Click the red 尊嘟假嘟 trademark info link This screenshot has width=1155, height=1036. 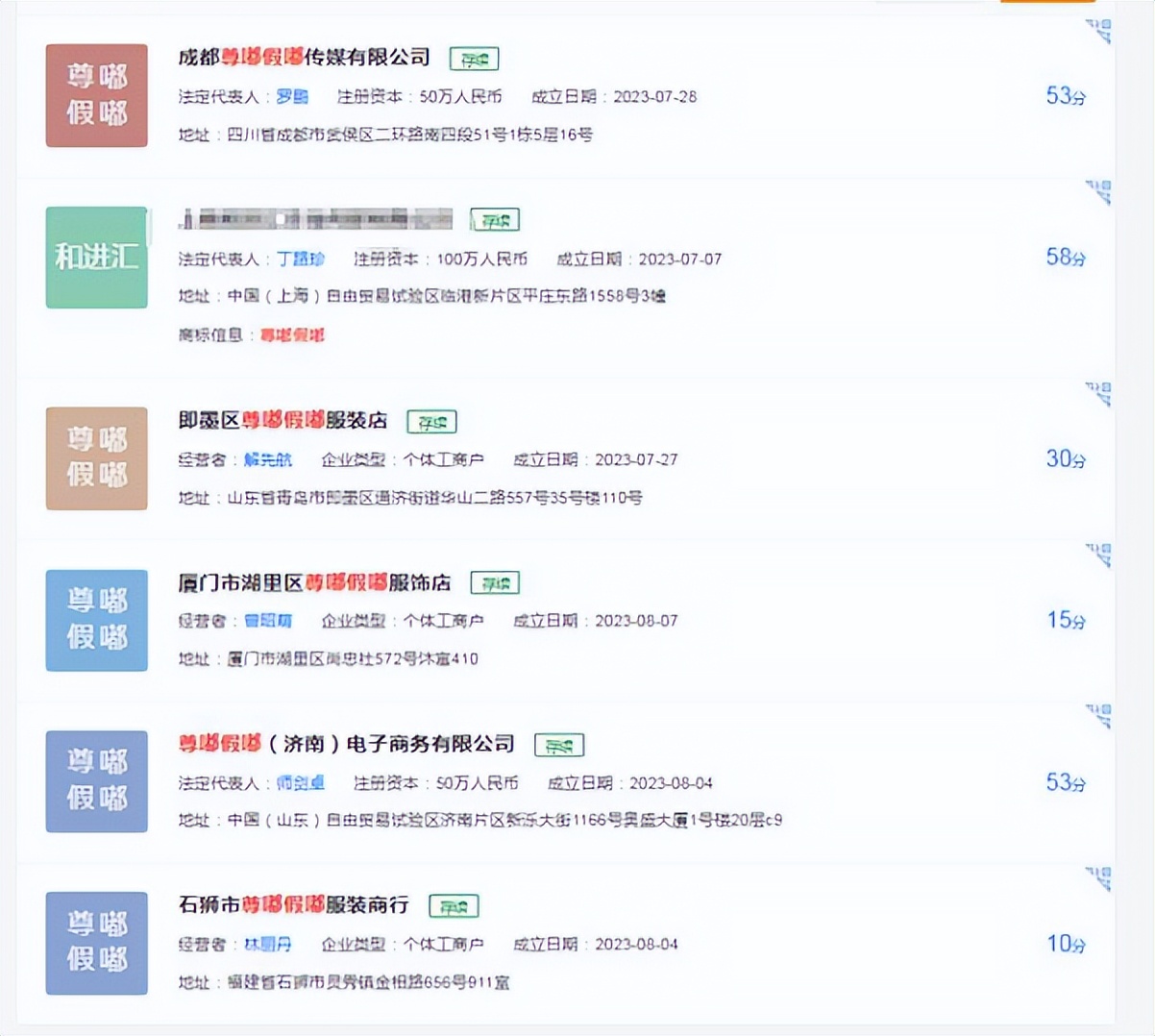point(291,335)
